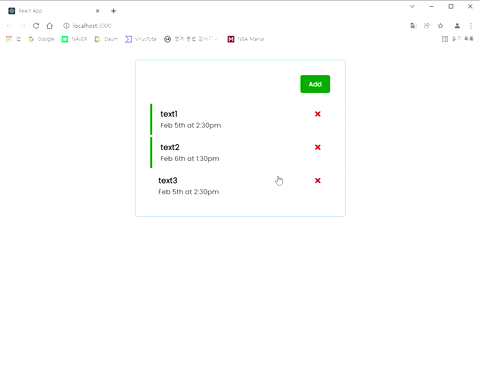Viewport: 480px width, 388px height.
Task: Delete the text2 task with its red X
Action: click(x=318, y=147)
